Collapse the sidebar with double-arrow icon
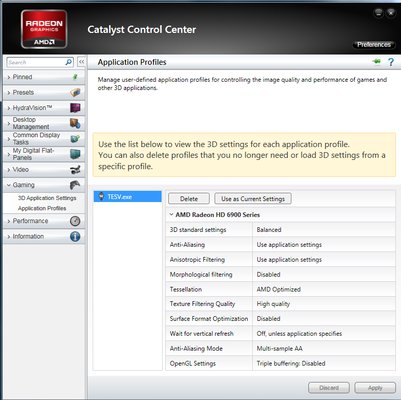The width and height of the screenshot is (401, 400). tap(81, 62)
